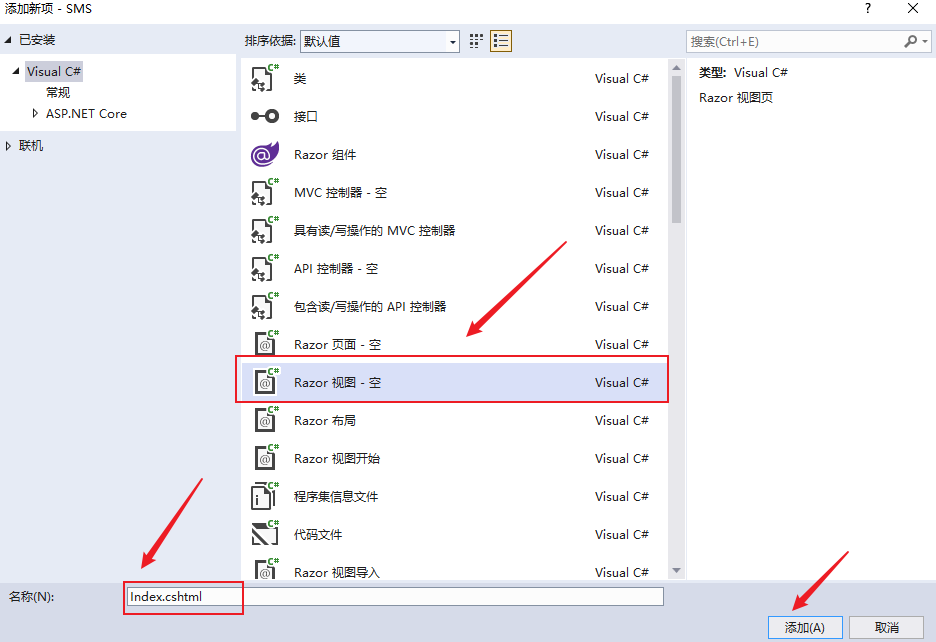This screenshot has width=936, height=642.
Task: Select Razor 视图导入 template name
Action: pos(337,572)
